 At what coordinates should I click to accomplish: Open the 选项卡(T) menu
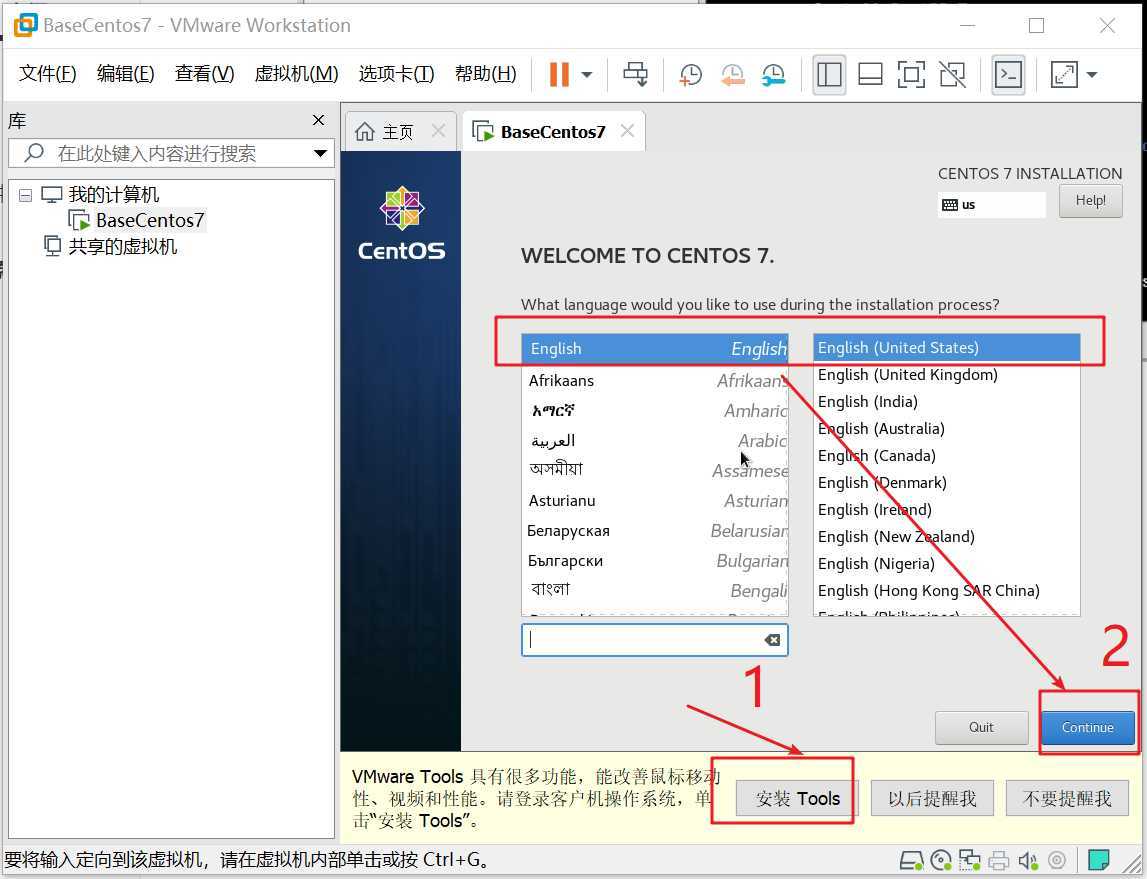396,74
